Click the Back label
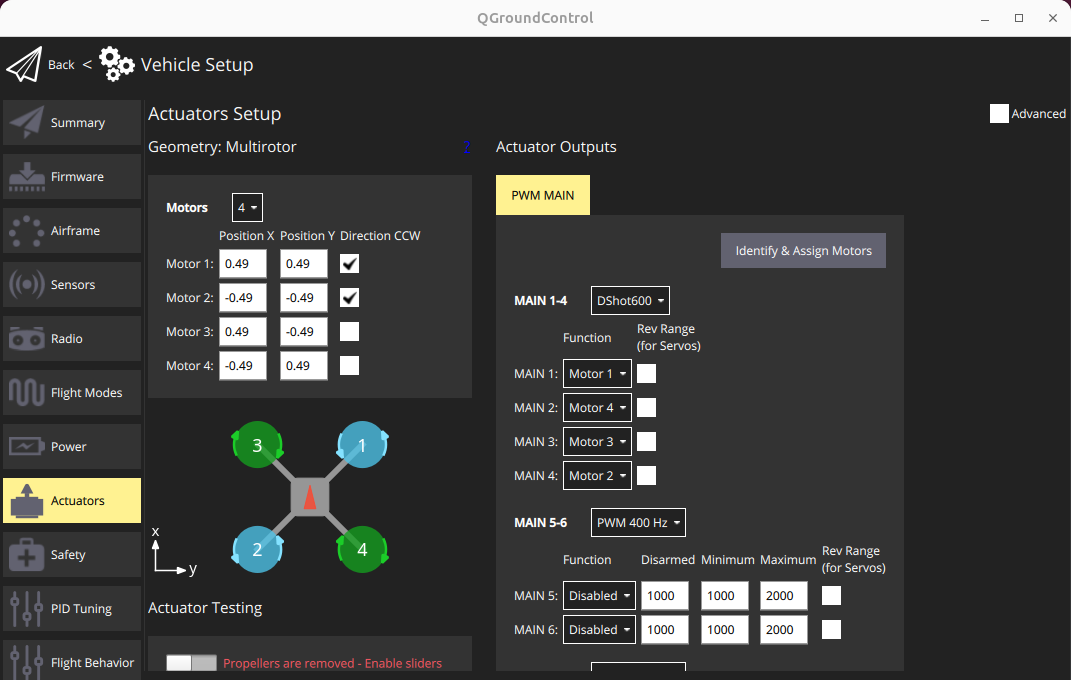Viewport: 1071px width, 680px height. (61, 64)
